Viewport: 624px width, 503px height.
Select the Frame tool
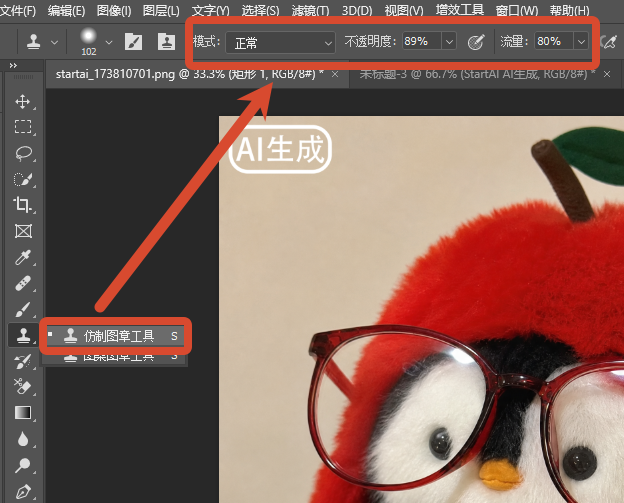[23, 231]
